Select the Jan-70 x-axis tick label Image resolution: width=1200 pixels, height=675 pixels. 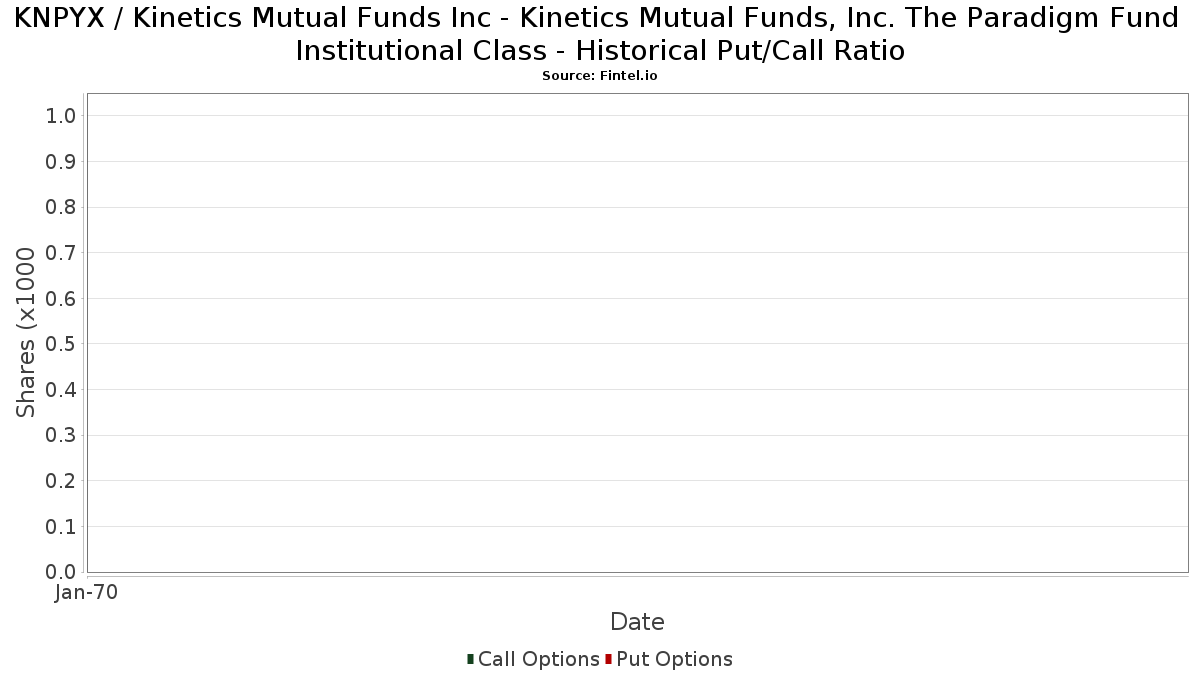[86, 592]
